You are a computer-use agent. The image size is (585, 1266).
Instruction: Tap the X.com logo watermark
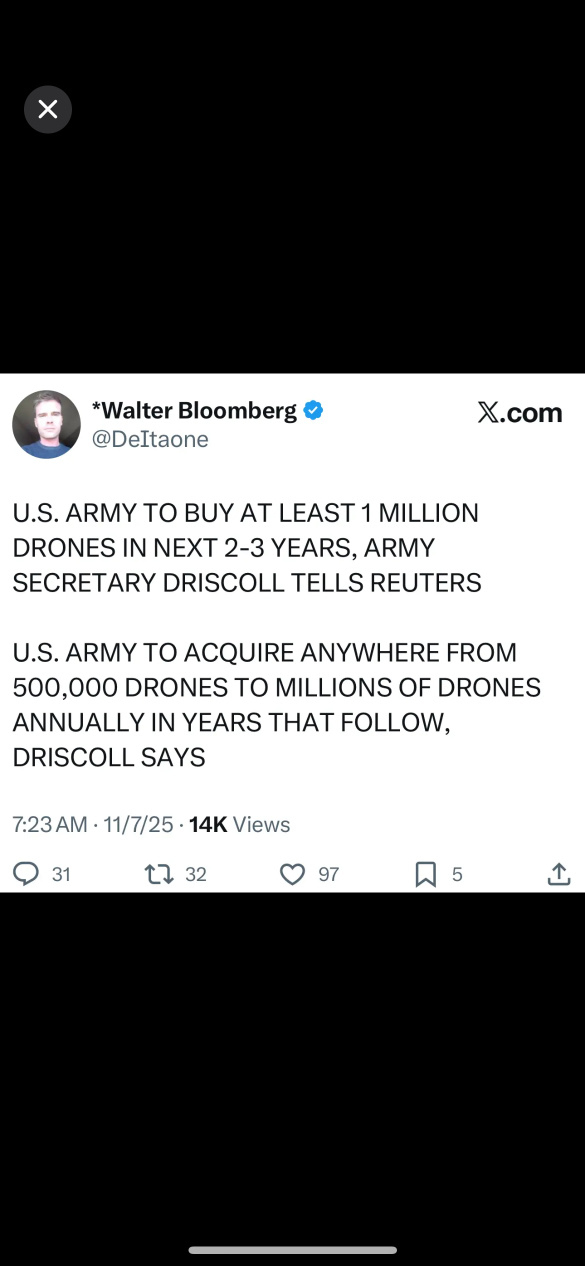click(520, 412)
